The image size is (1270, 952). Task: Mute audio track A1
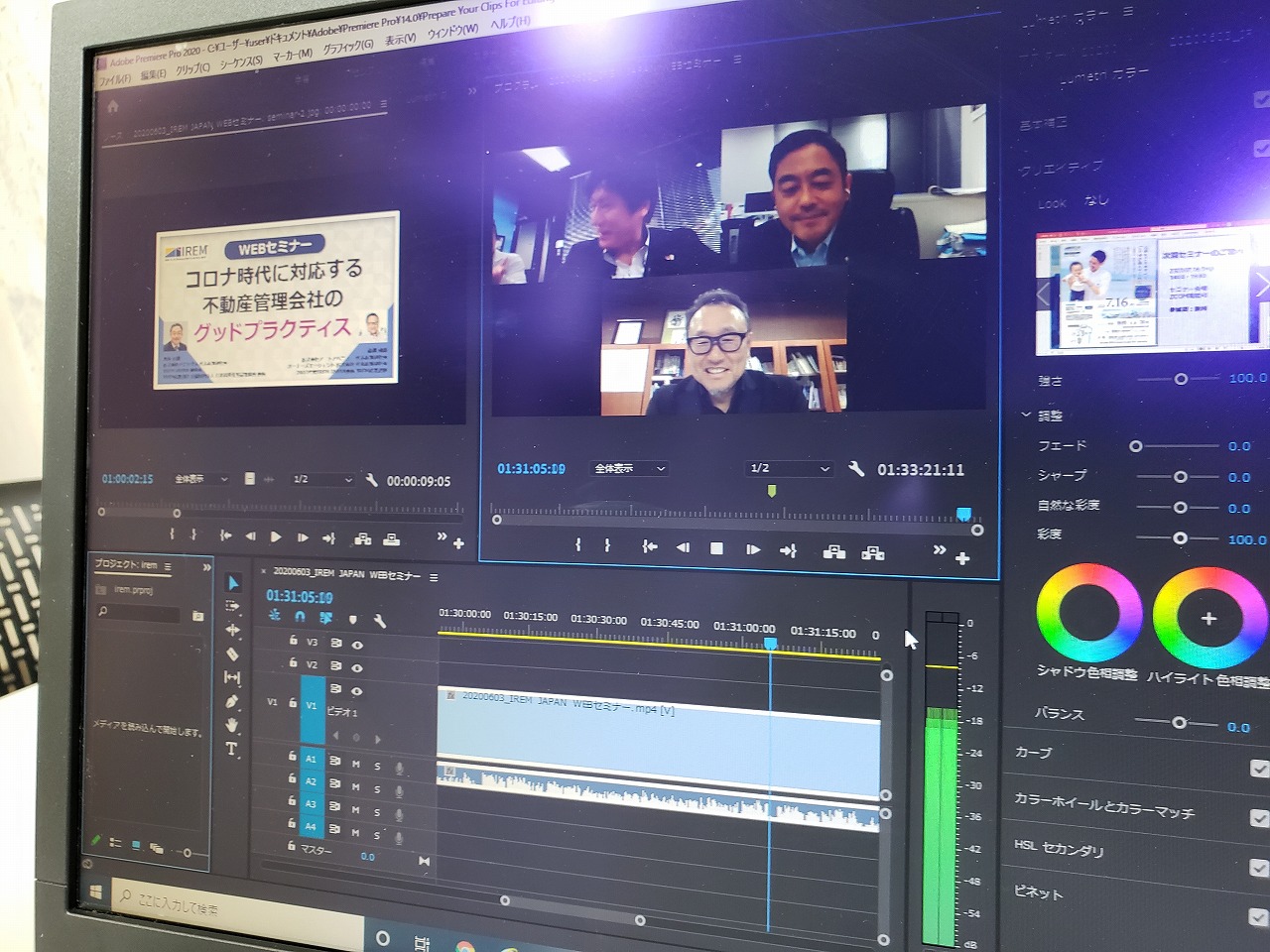coord(355,764)
